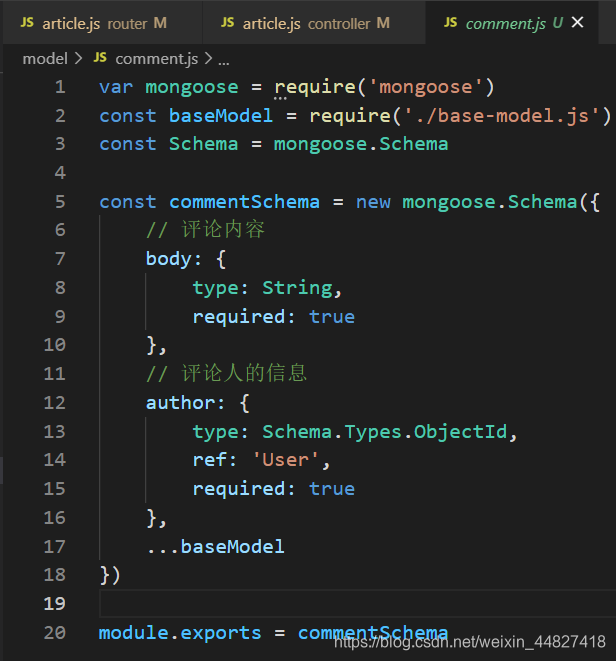
Task: Place cursor on 'mongoose' string in line 1
Action: [x=425, y=87]
